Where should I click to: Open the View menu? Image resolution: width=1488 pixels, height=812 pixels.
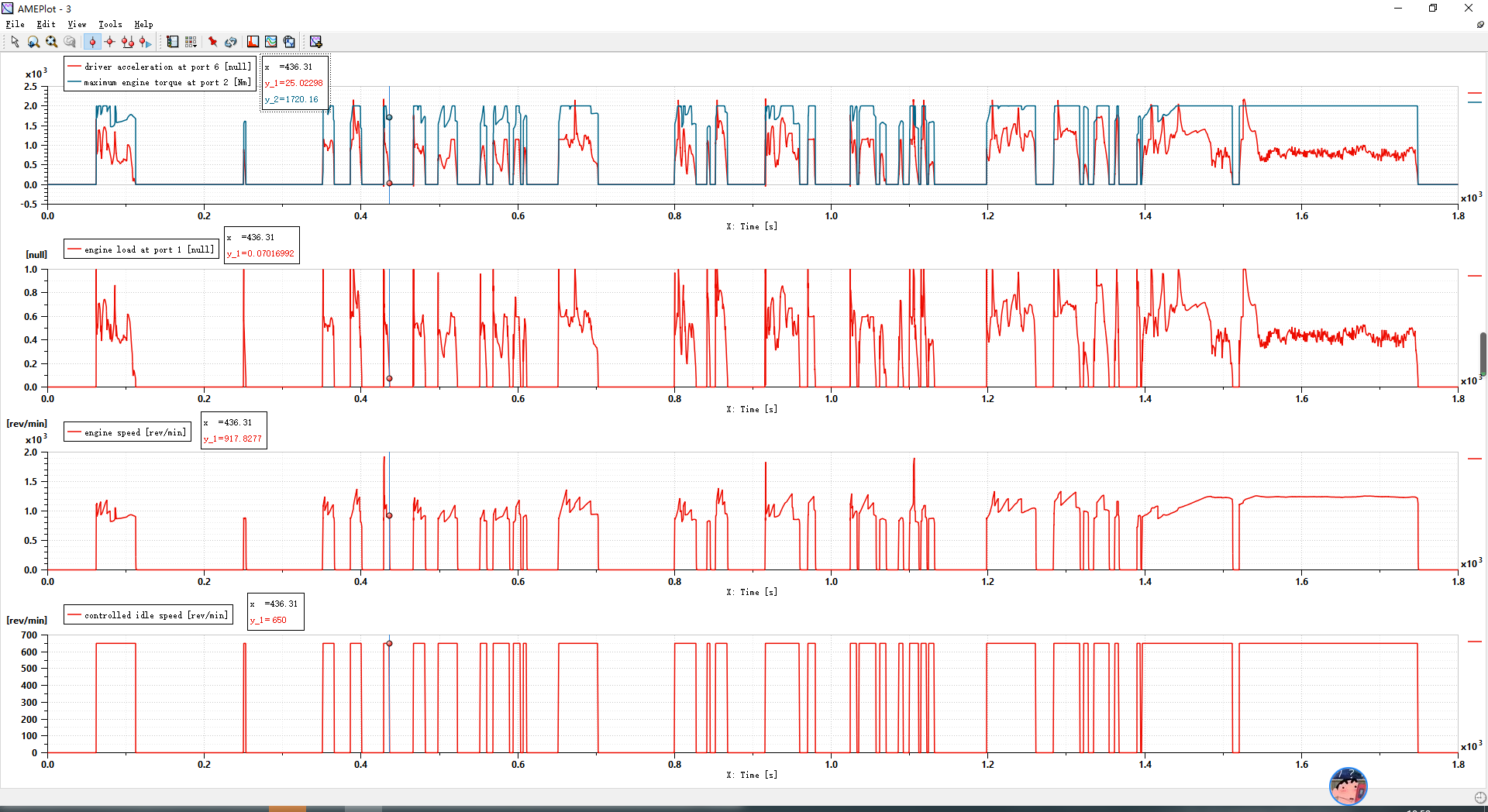[x=77, y=24]
